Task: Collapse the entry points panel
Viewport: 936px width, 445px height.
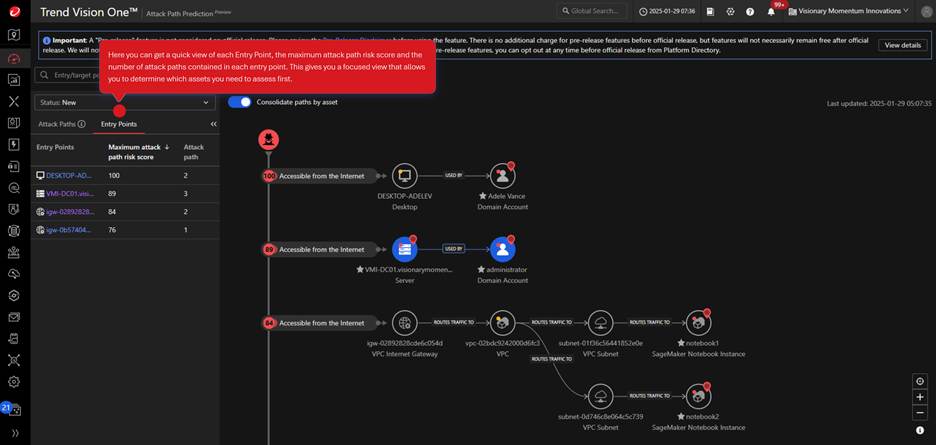Action: point(213,124)
